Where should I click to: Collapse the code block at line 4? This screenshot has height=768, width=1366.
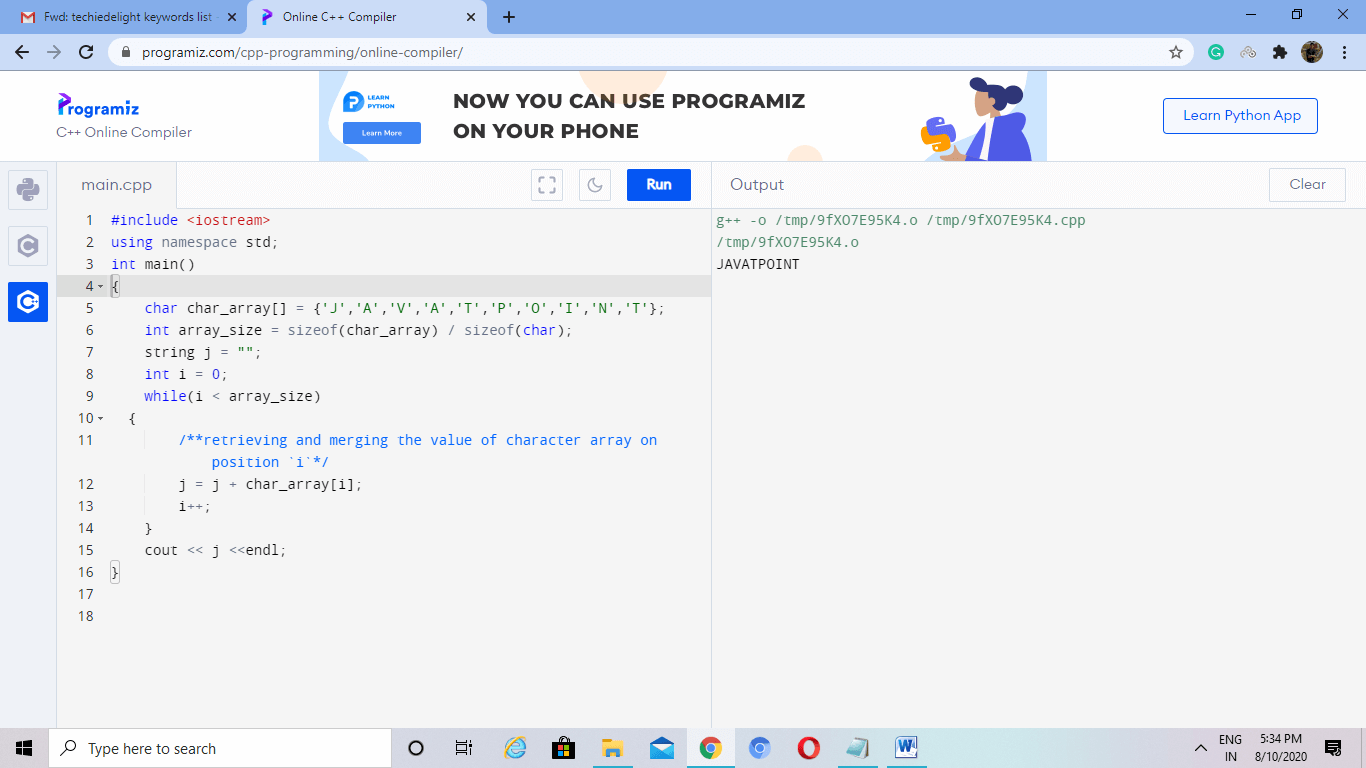point(101,286)
